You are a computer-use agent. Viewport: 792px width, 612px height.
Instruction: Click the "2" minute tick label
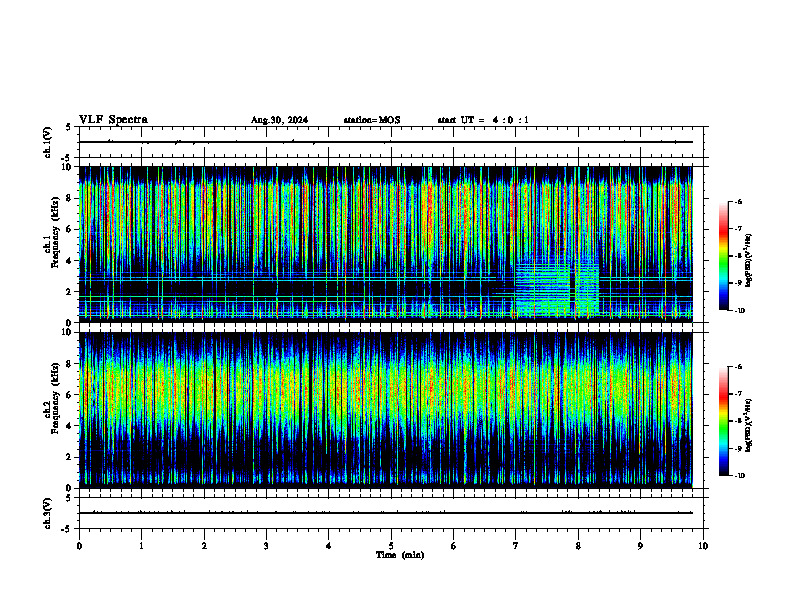coord(204,546)
